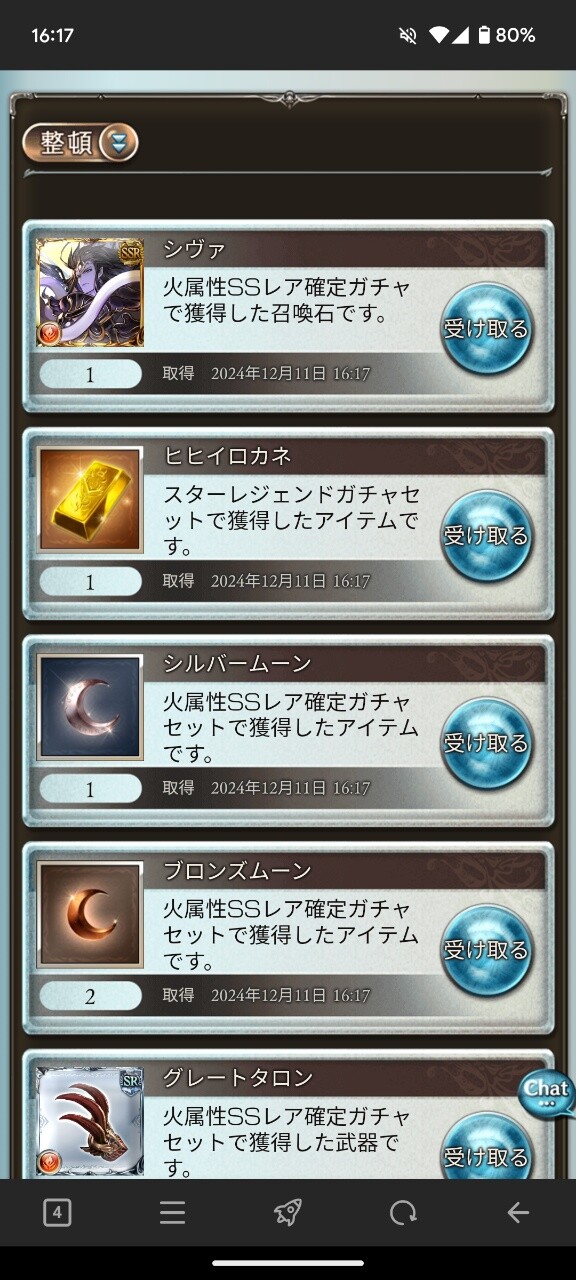Tap the bronze crescent moon icon

pyautogui.click(x=90, y=914)
